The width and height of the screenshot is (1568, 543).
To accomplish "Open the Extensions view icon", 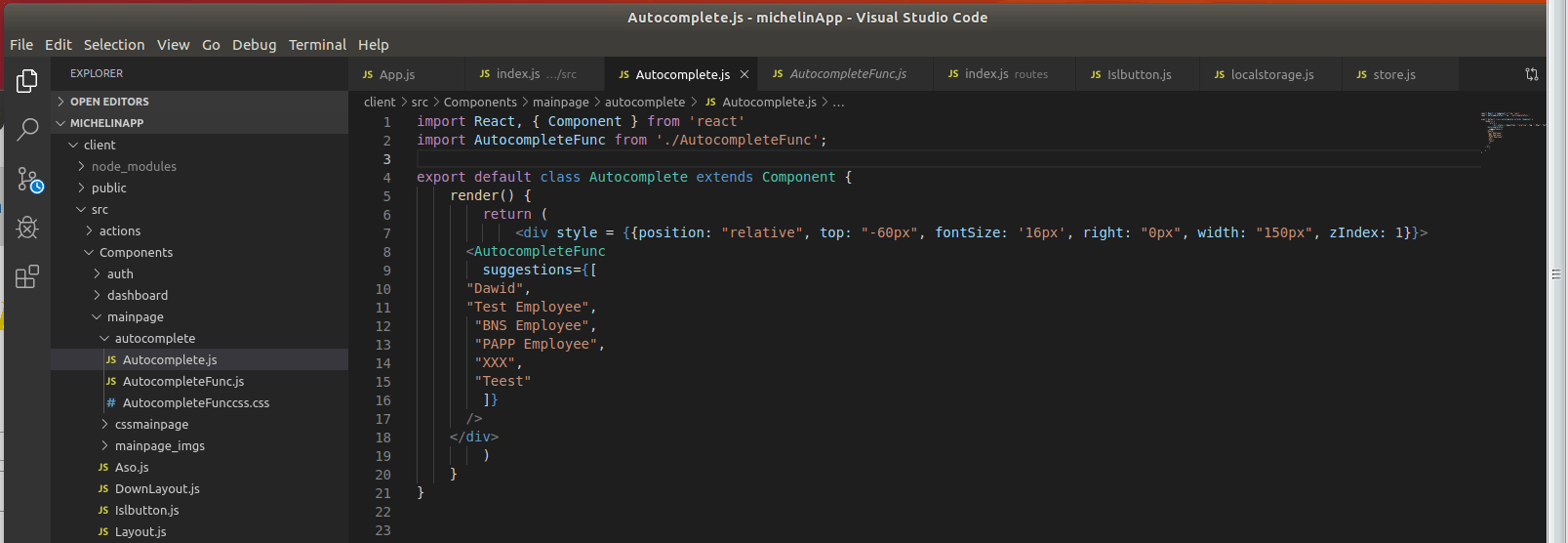I will pos(27,277).
